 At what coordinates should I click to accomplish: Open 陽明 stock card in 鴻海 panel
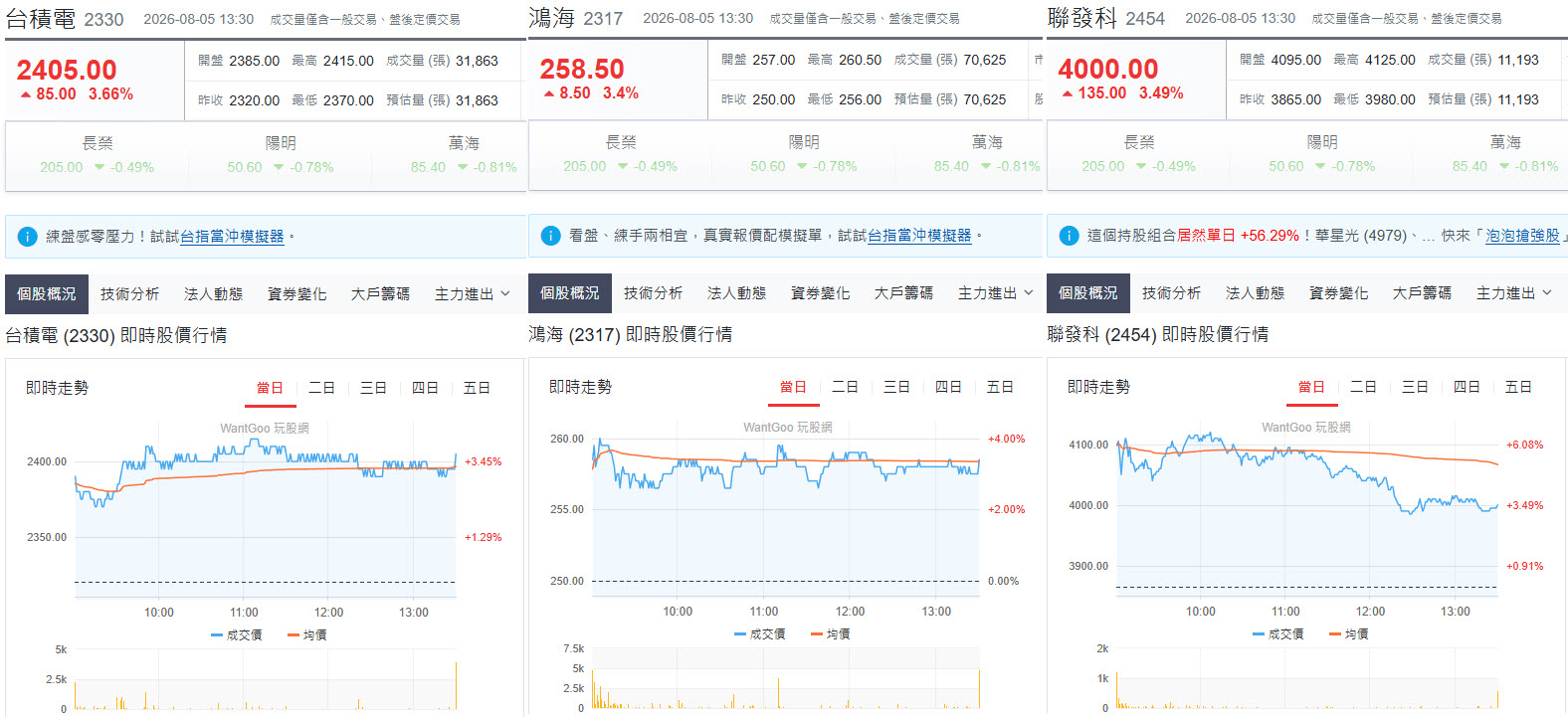pos(804,154)
